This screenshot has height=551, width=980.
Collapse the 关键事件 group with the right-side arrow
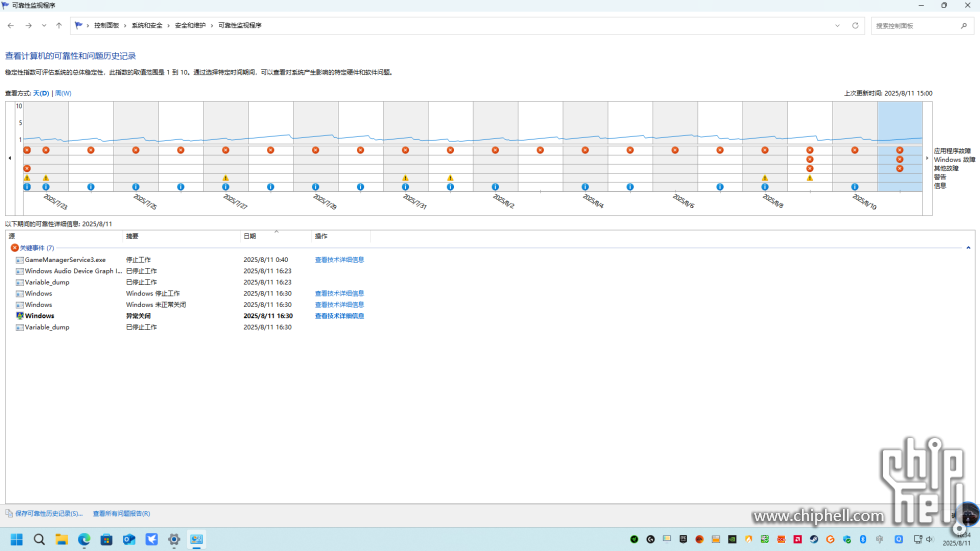tap(968, 248)
